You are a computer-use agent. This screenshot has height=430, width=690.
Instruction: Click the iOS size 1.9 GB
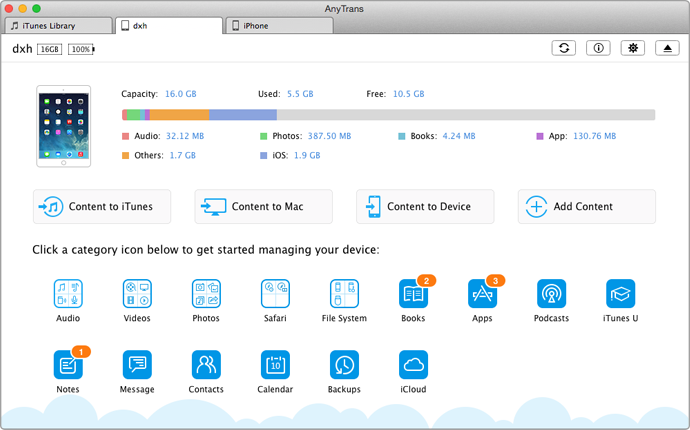pos(307,155)
